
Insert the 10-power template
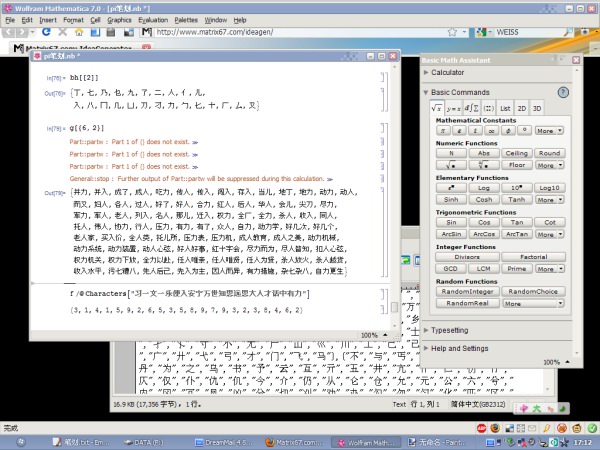point(517,188)
